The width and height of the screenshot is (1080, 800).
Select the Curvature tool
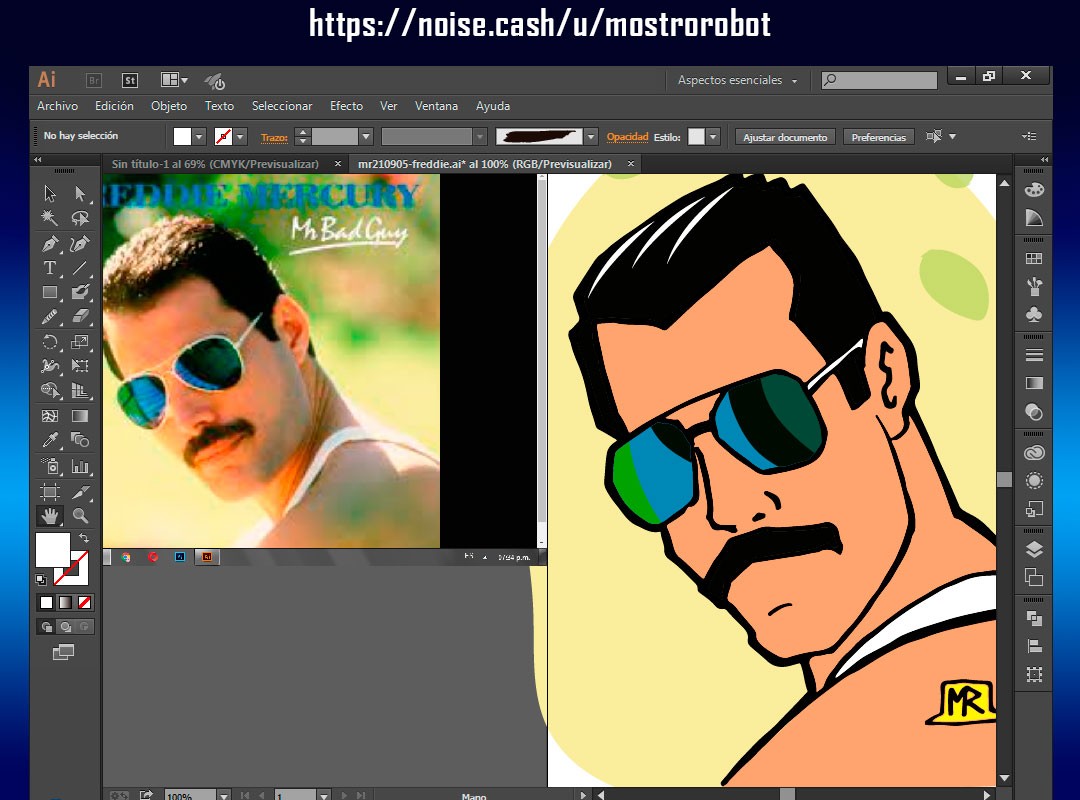pos(80,243)
